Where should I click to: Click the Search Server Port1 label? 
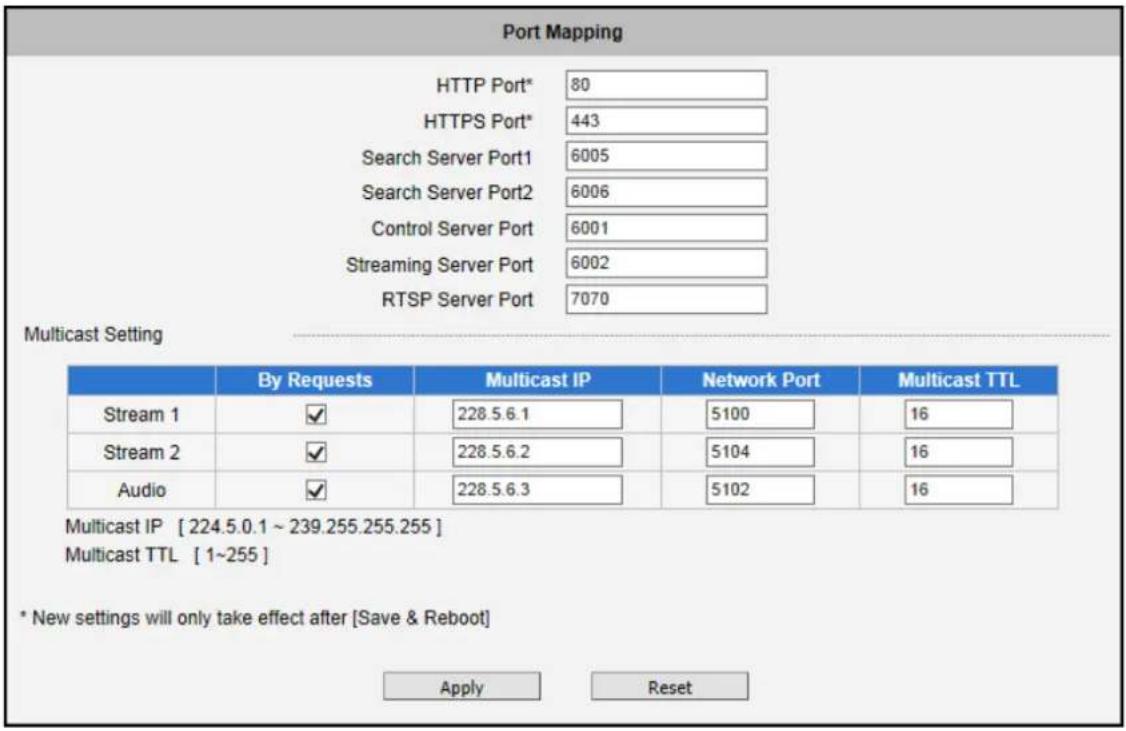click(x=447, y=157)
